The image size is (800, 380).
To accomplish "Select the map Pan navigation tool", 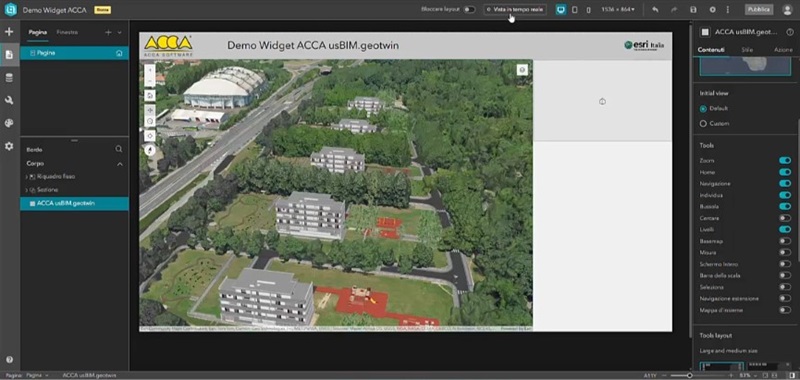I will 150,110.
